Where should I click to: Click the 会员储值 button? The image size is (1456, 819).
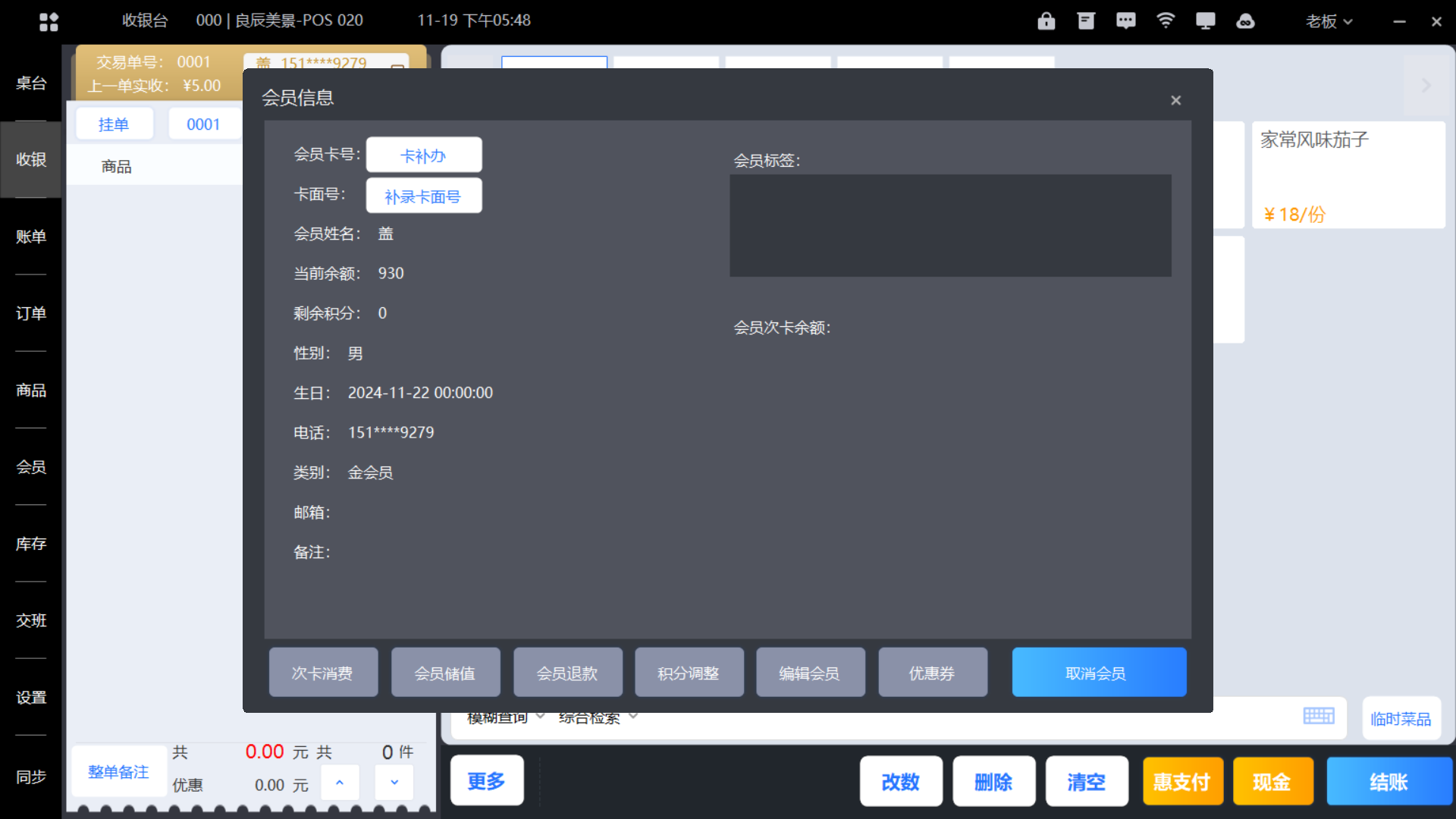click(x=445, y=673)
